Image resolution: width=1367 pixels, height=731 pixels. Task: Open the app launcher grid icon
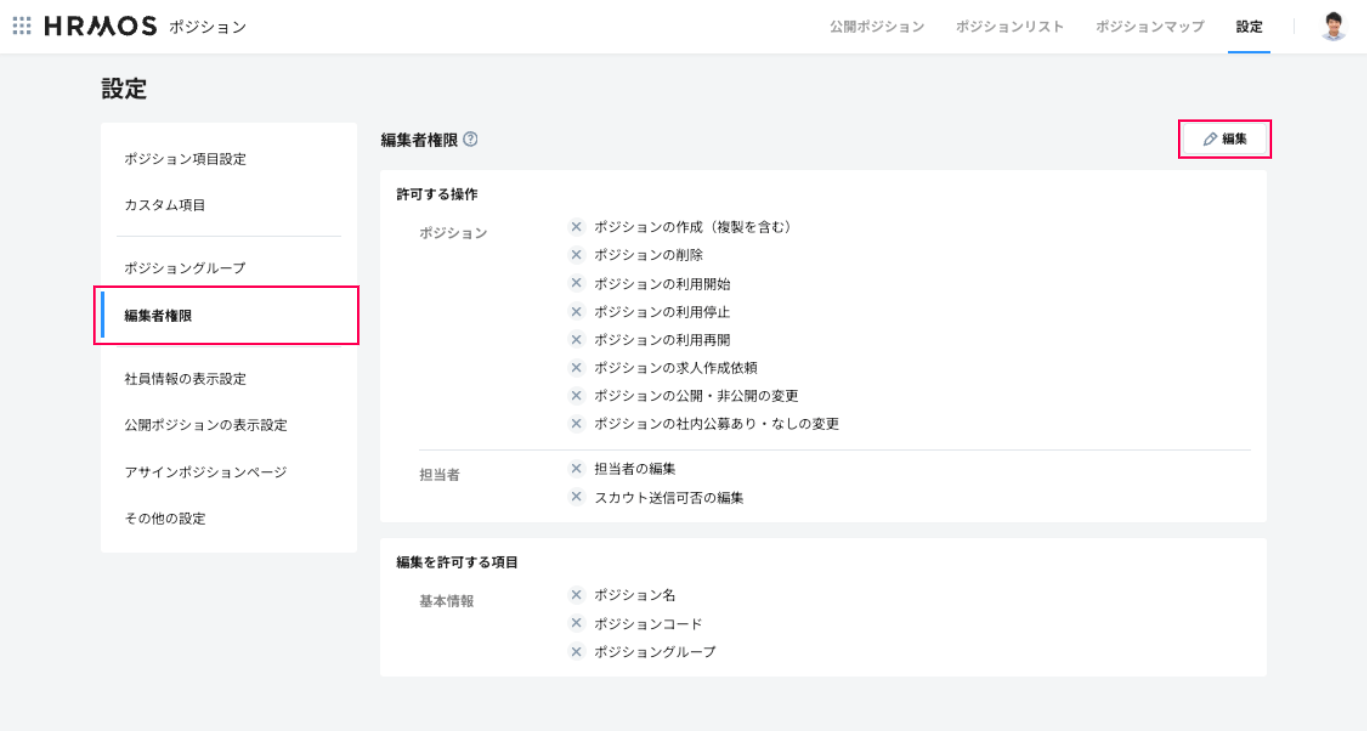click(22, 26)
